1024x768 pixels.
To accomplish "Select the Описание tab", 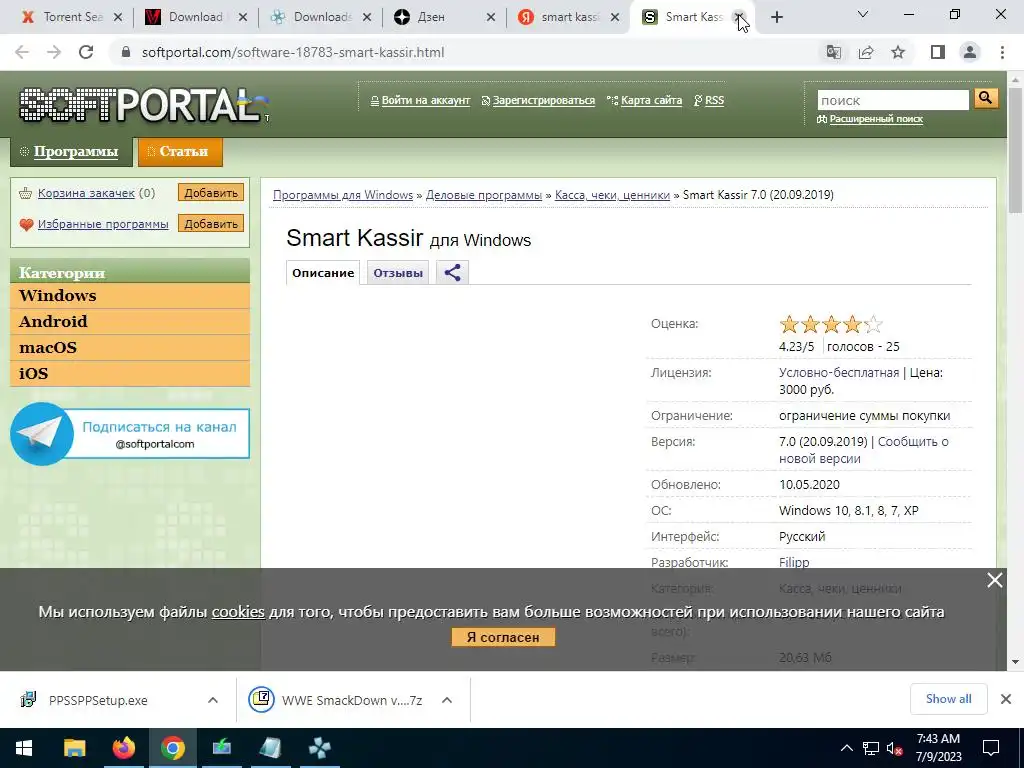I will [x=323, y=273].
